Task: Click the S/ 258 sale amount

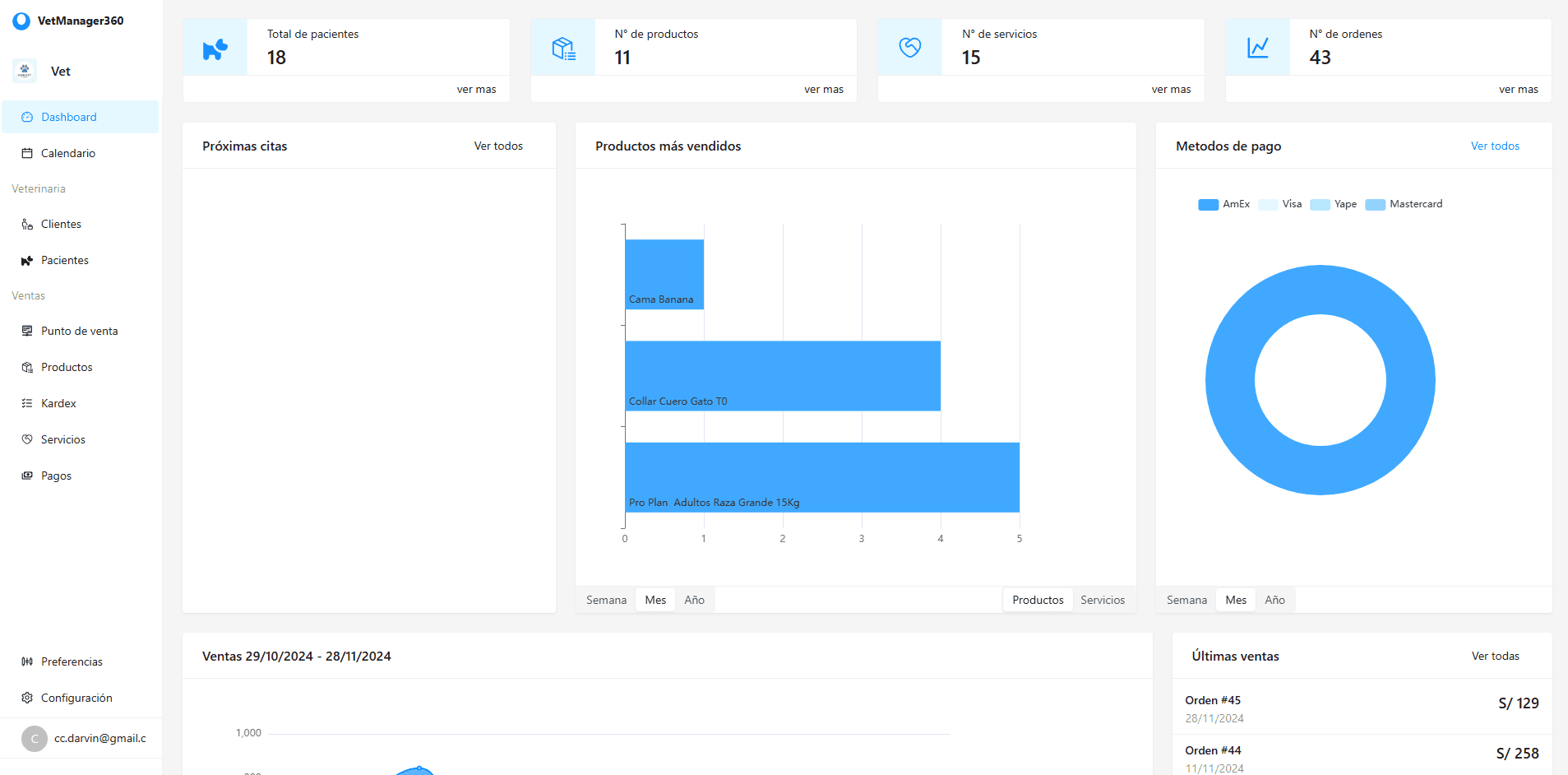Action: 1518,754
